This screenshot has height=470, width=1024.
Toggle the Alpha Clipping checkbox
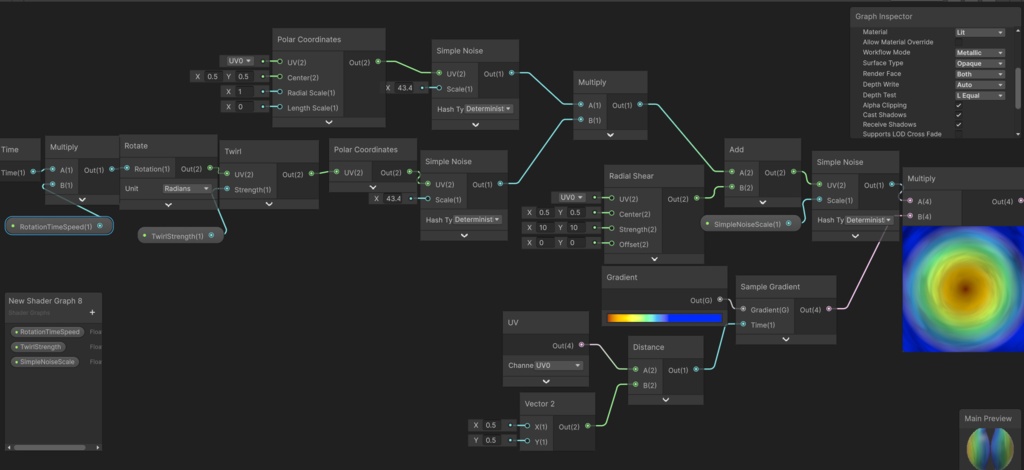tap(959, 105)
